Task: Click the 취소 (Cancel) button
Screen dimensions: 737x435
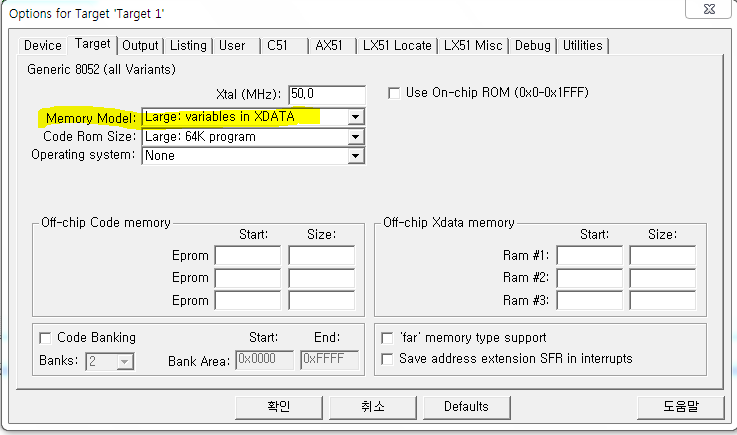Action: tap(373, 407)
